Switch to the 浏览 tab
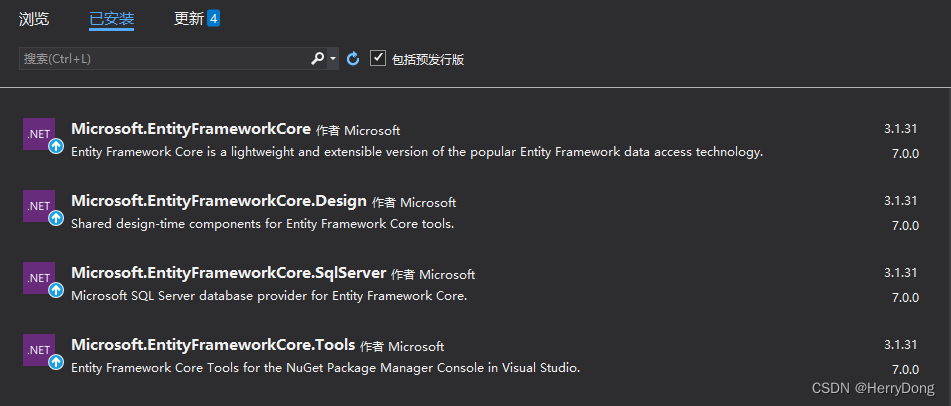 (x=34, y=19)
